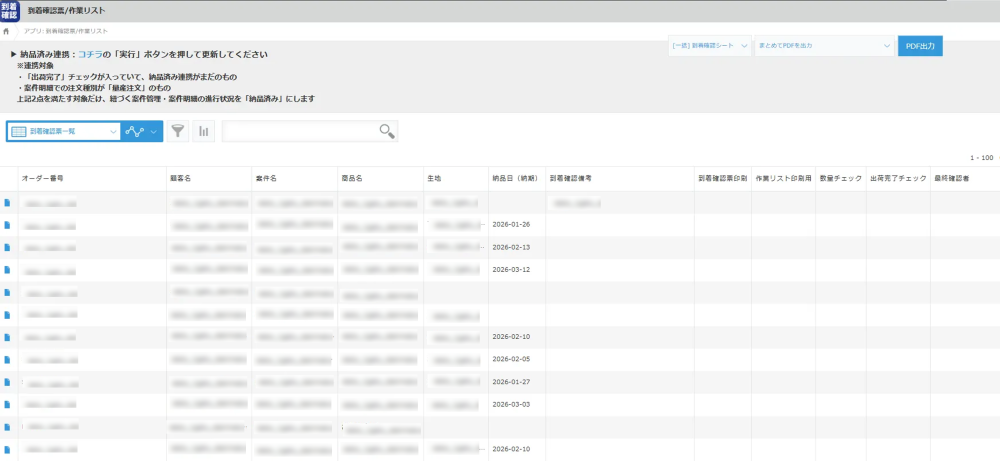Open the chevron next to the graph icon
This screenshot has height=461, width=1000.
(x=154, y=131)
